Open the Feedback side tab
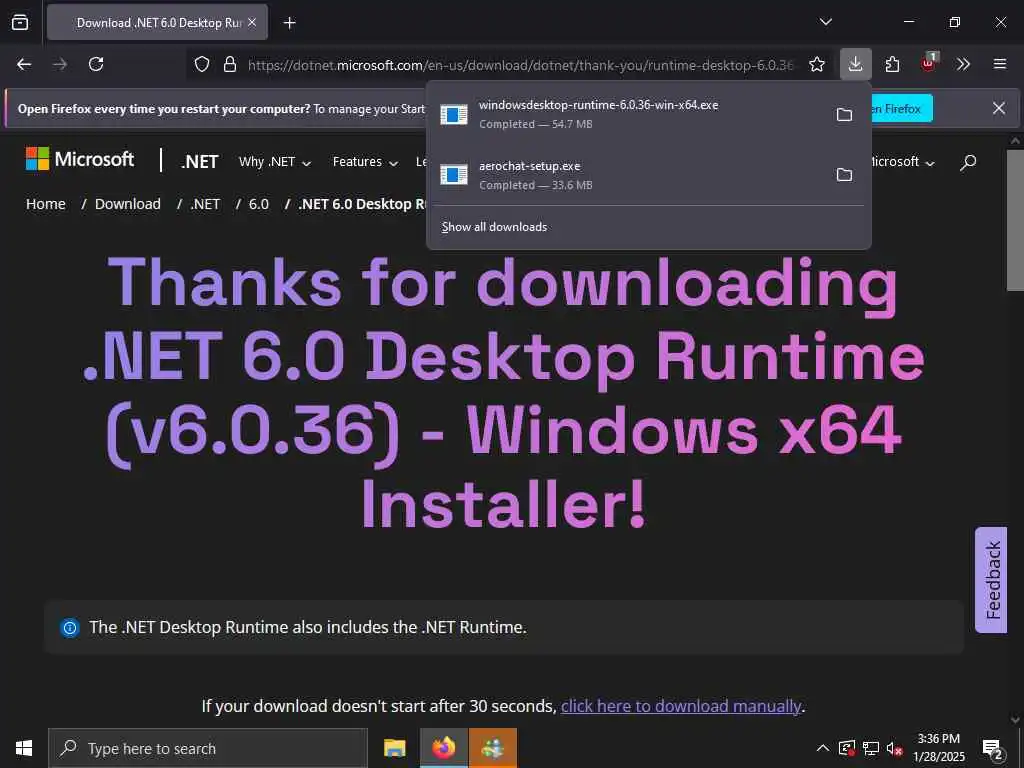 pyautogui.click(x=991, y=580)
